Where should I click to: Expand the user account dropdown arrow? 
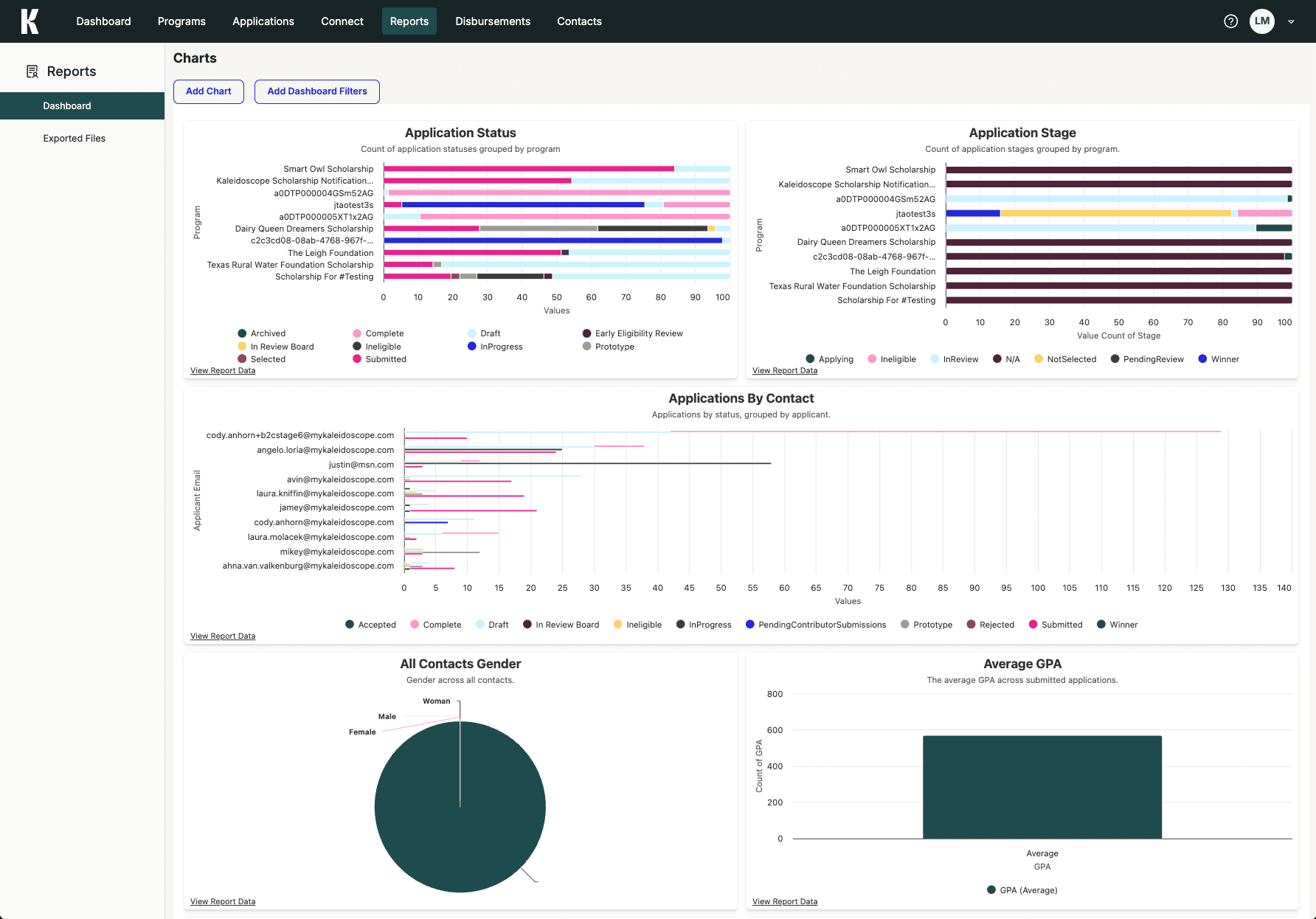click(1291, 22)
